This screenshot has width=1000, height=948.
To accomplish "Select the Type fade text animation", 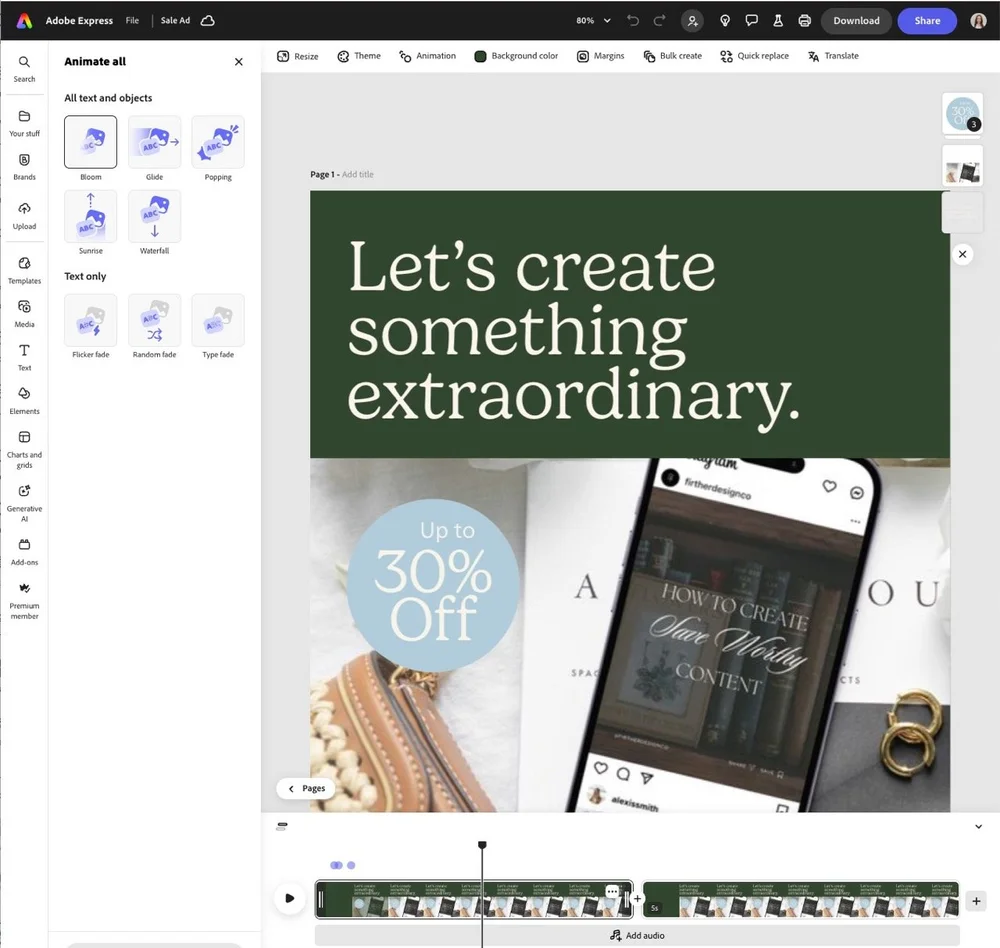I will pos(218,320).
